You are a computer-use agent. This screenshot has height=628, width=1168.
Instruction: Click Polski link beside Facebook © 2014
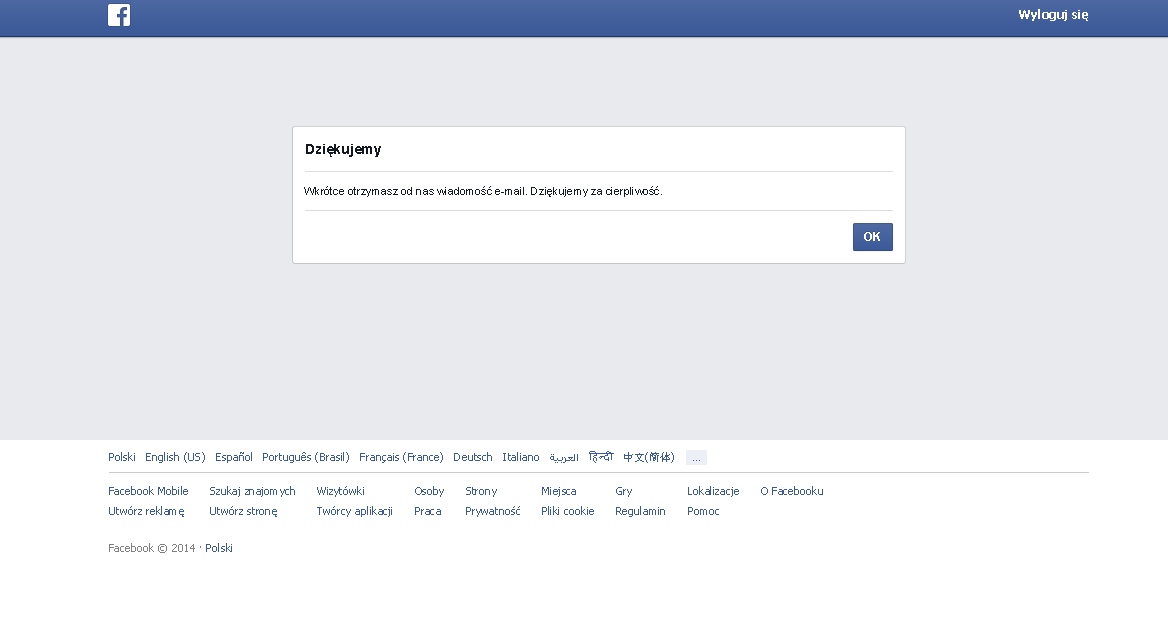pyautogui.click(x=219, y=548)
